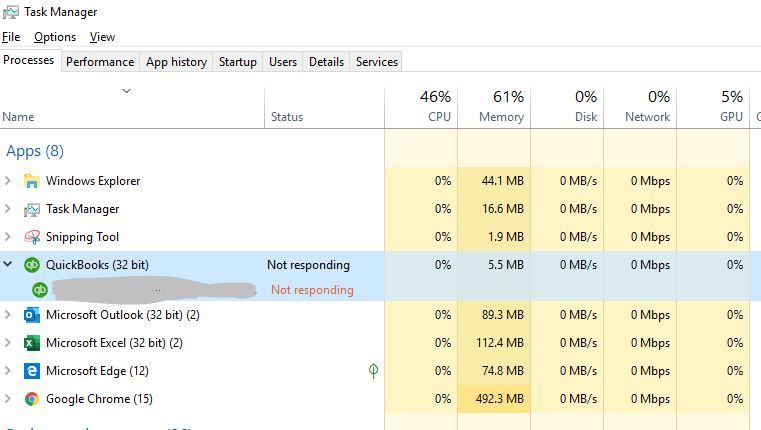
Task: Select the QuickBooks child Not responding row
Action: click(312, 290)
